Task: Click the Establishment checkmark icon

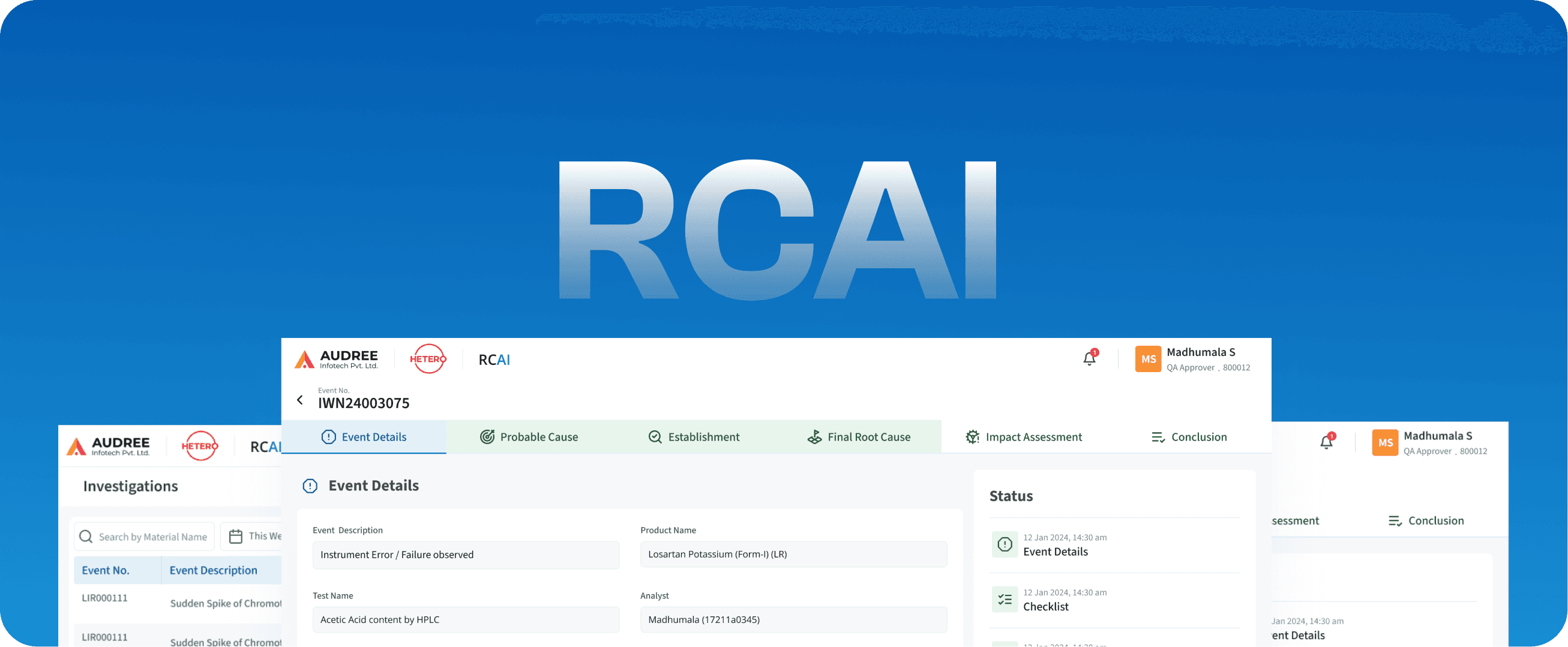Action: [x=654, y=436]
